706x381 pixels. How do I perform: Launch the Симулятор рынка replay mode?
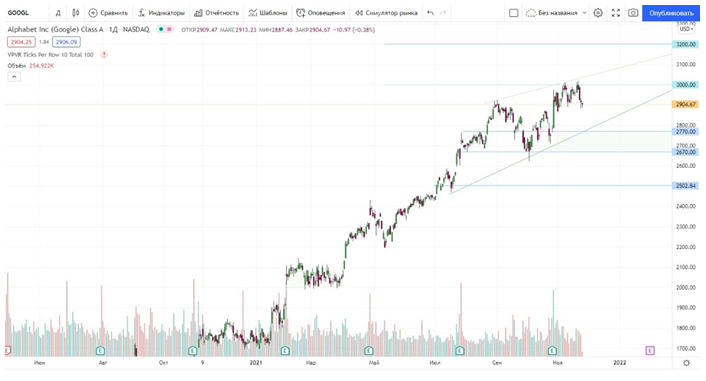click(386, 13)
